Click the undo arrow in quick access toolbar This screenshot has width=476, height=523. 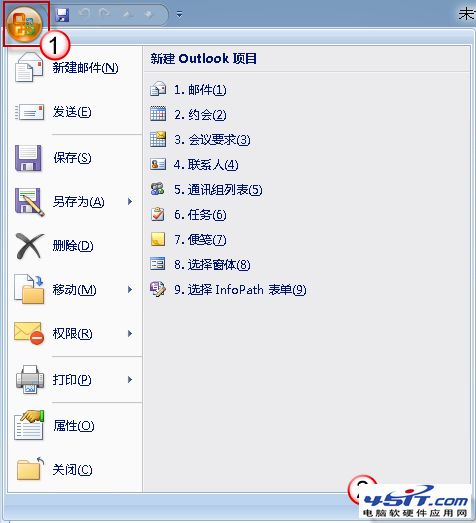[84, 14]
